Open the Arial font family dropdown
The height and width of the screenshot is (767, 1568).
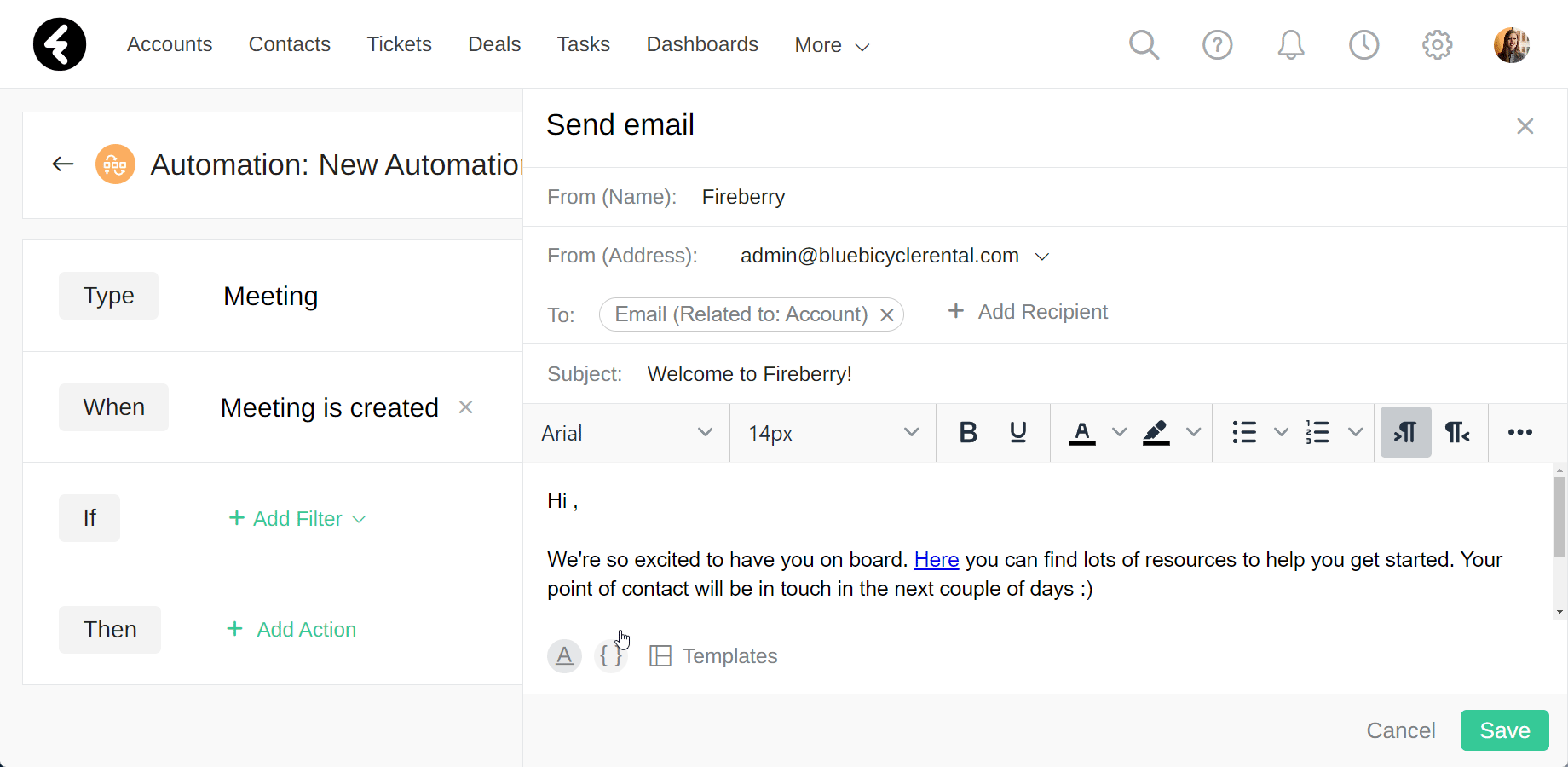[x=627, y=433]
